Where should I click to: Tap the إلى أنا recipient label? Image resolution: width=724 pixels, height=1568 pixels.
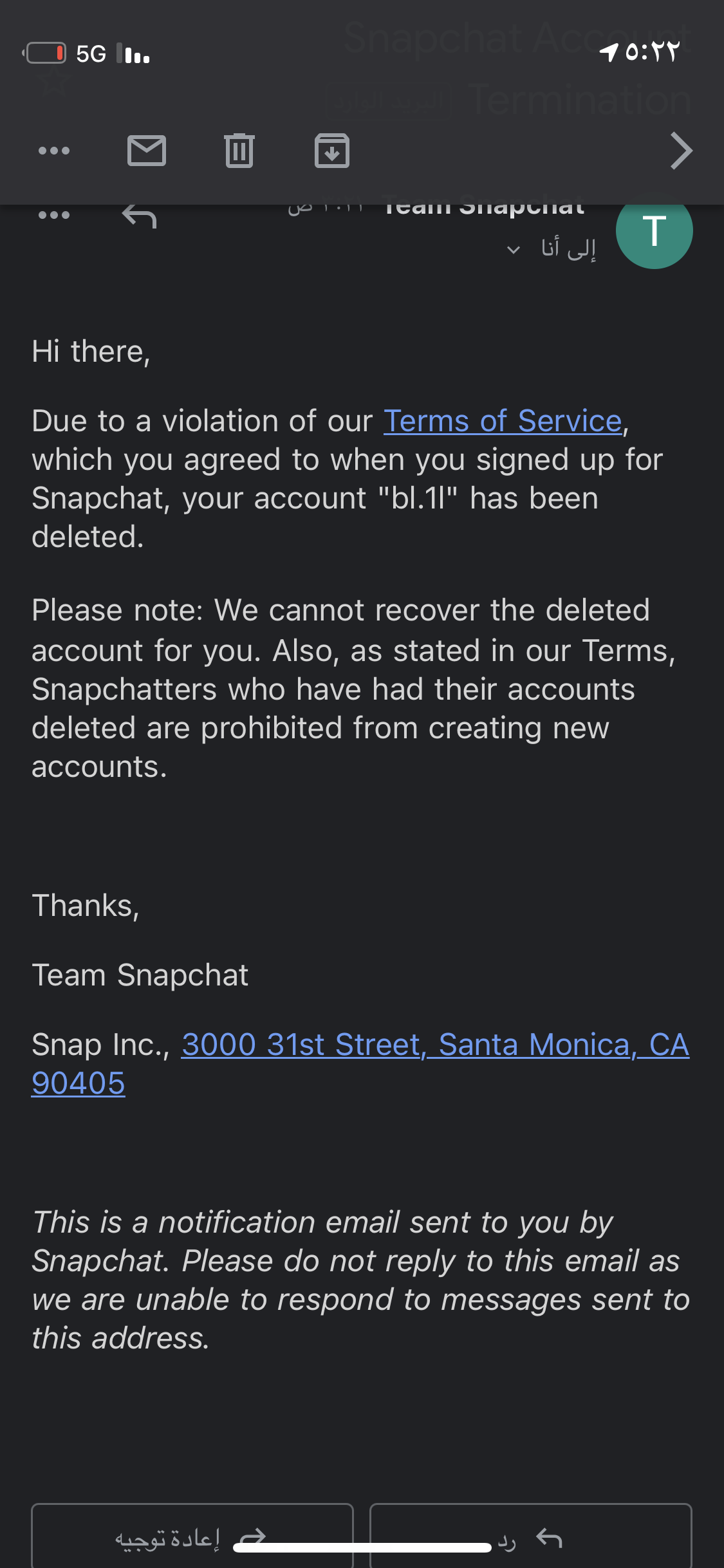[x=568, y=248]
